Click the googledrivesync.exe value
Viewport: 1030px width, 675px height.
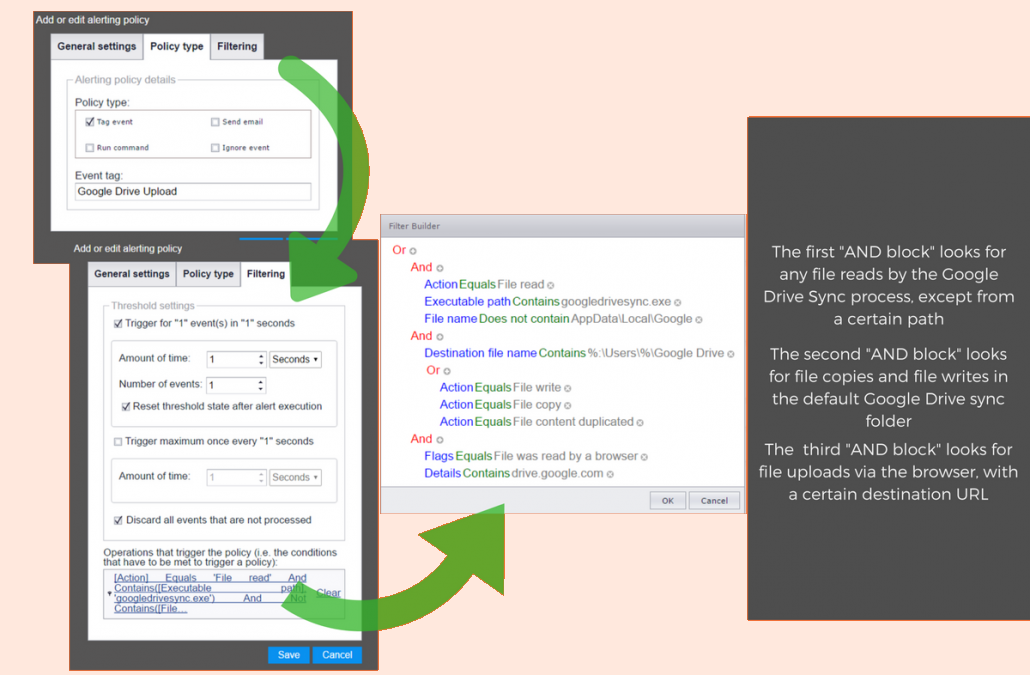tap(616, 302)
